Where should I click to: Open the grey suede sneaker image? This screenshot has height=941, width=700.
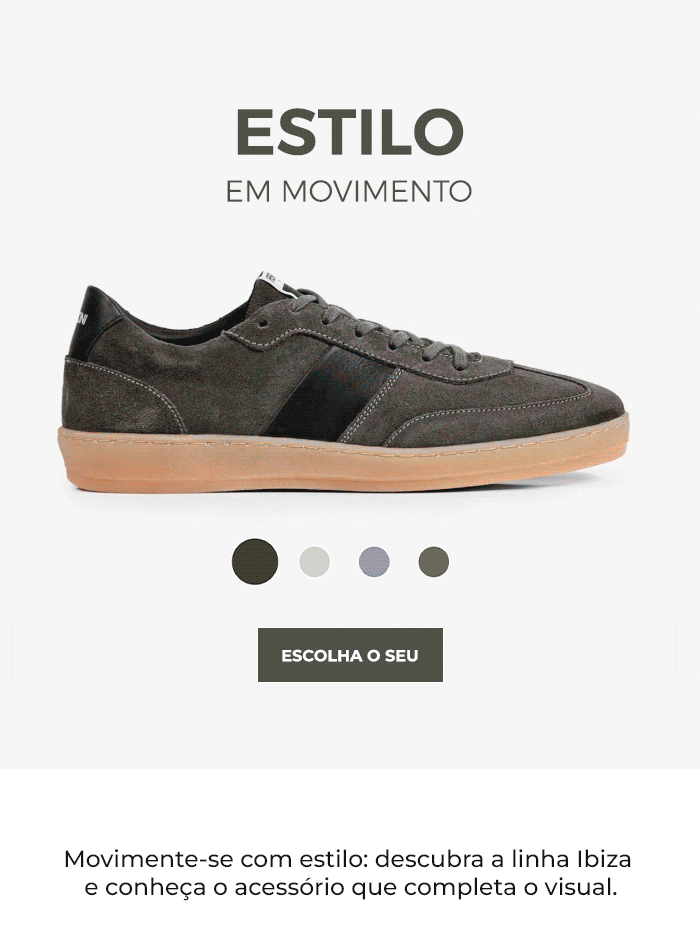click(346, 384)
